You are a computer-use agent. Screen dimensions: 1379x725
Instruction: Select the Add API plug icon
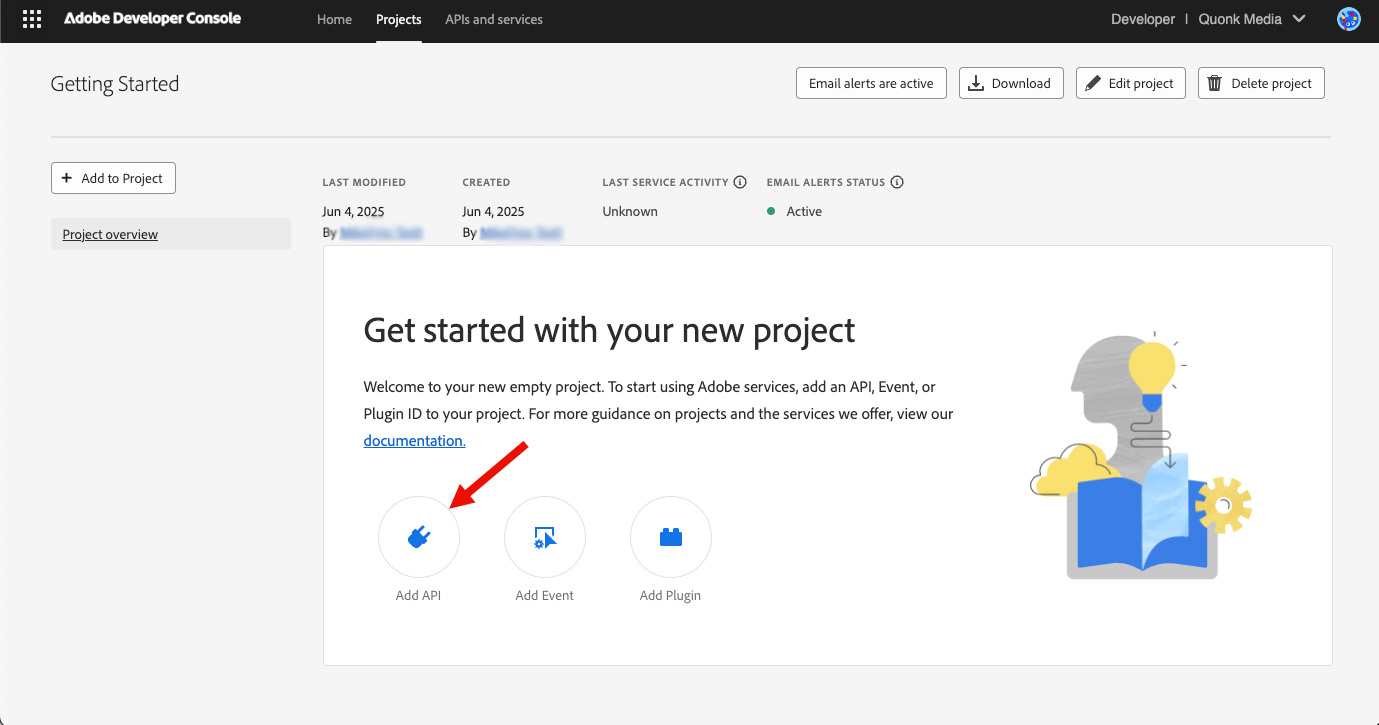click(419, 537)
